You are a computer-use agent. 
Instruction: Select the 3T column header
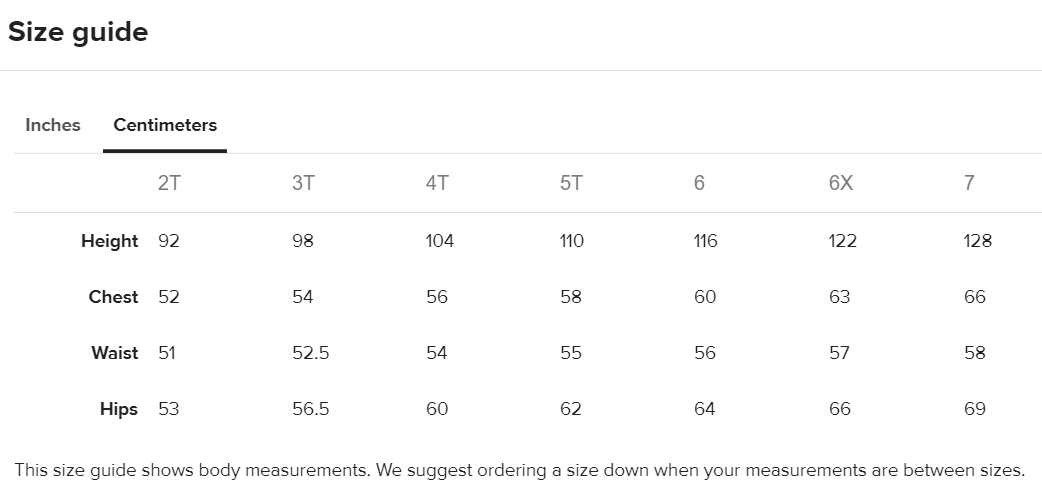pyautogui.click(x=303, y=183)
